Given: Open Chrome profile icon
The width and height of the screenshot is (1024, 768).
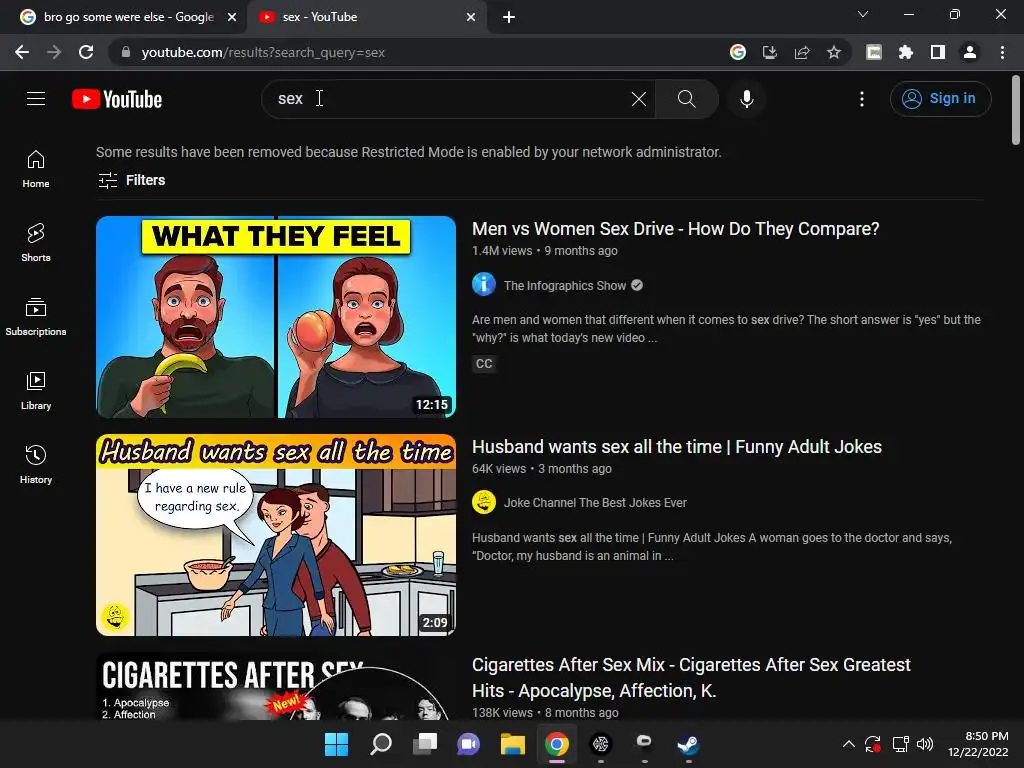Looking at the screenshot, I should click(x=970, y=52).
